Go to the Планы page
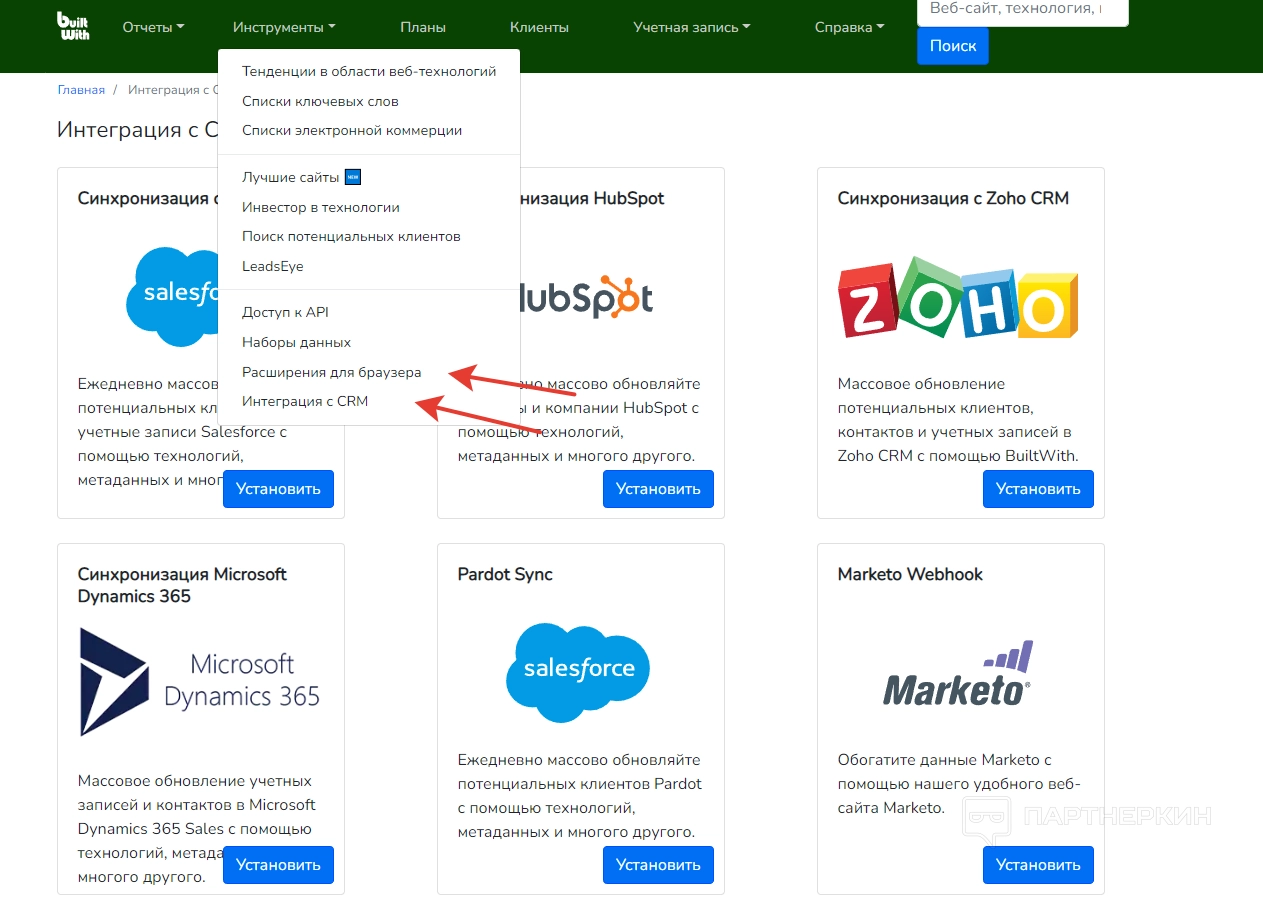Screen dimensions: 1263x901 tap(423, 28)
